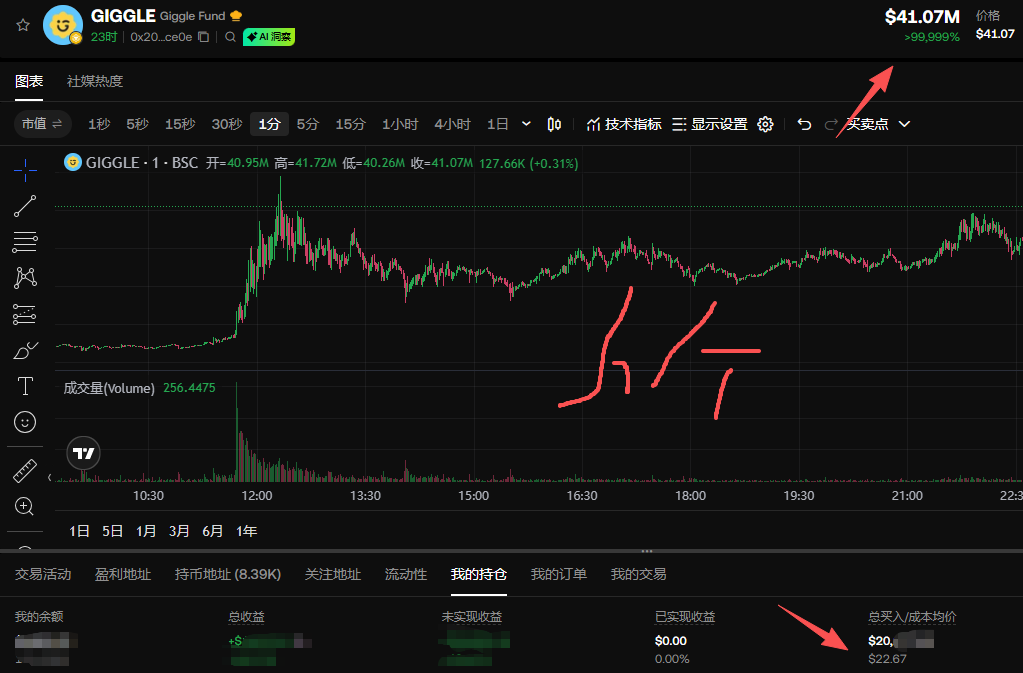Click the $41.07M market cap value

(x=922, y=17)
